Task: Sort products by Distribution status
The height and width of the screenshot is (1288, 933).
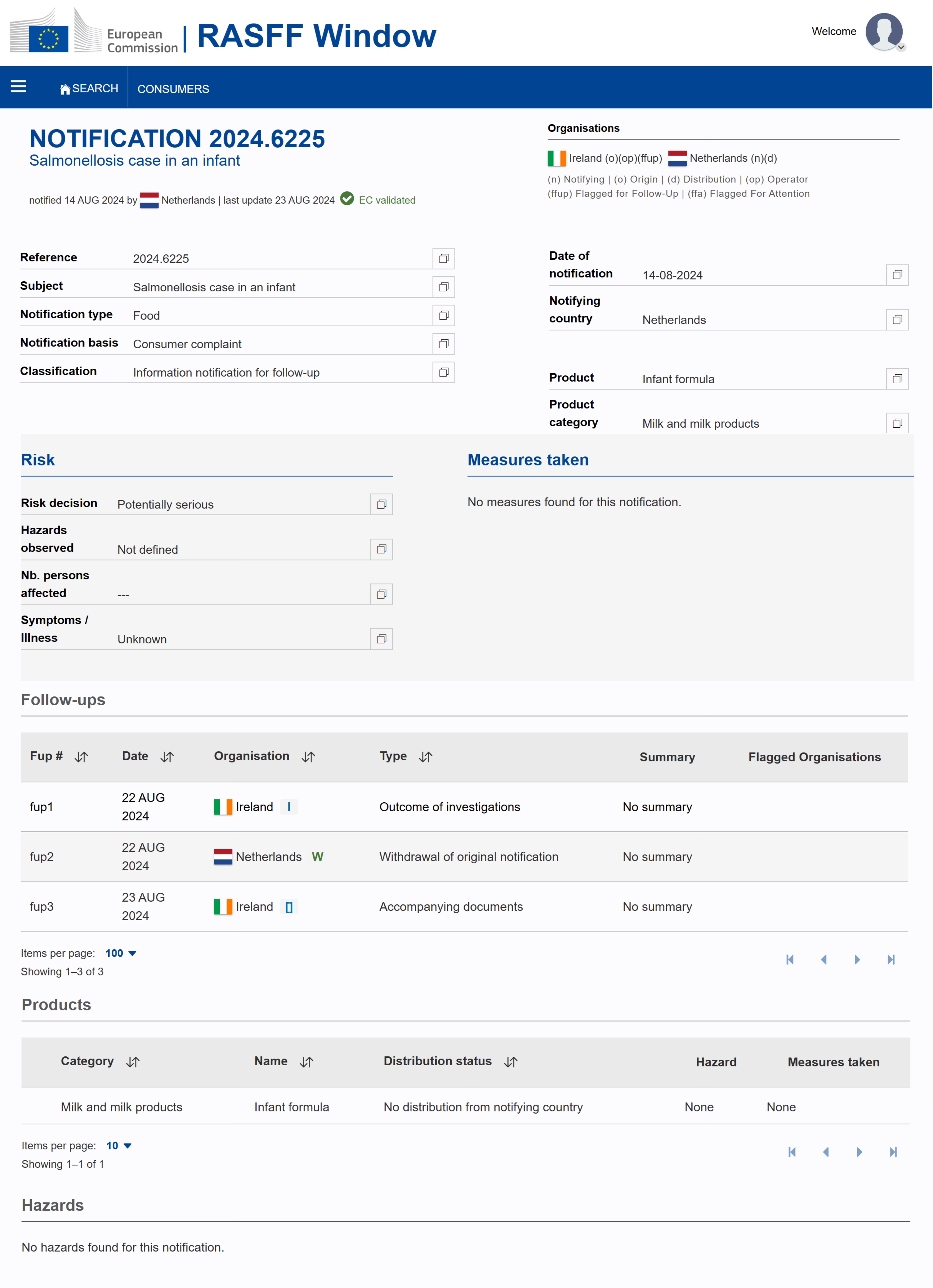Action: [511, 1062]
